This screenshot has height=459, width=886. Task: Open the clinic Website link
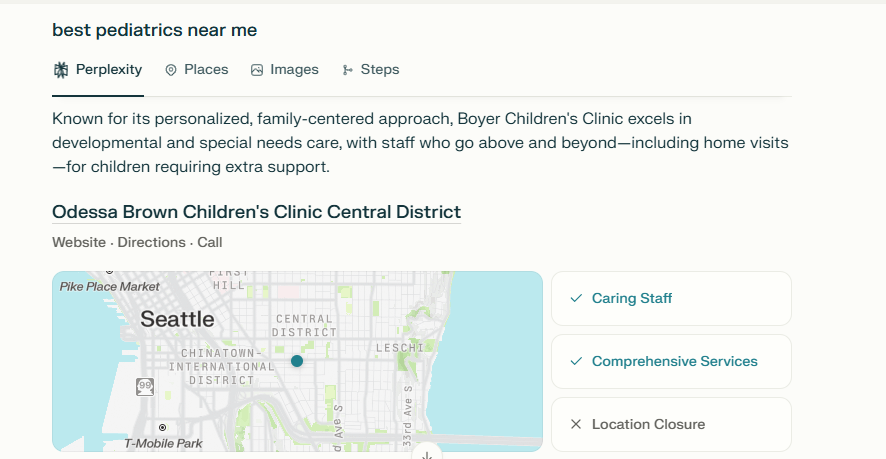79,243
